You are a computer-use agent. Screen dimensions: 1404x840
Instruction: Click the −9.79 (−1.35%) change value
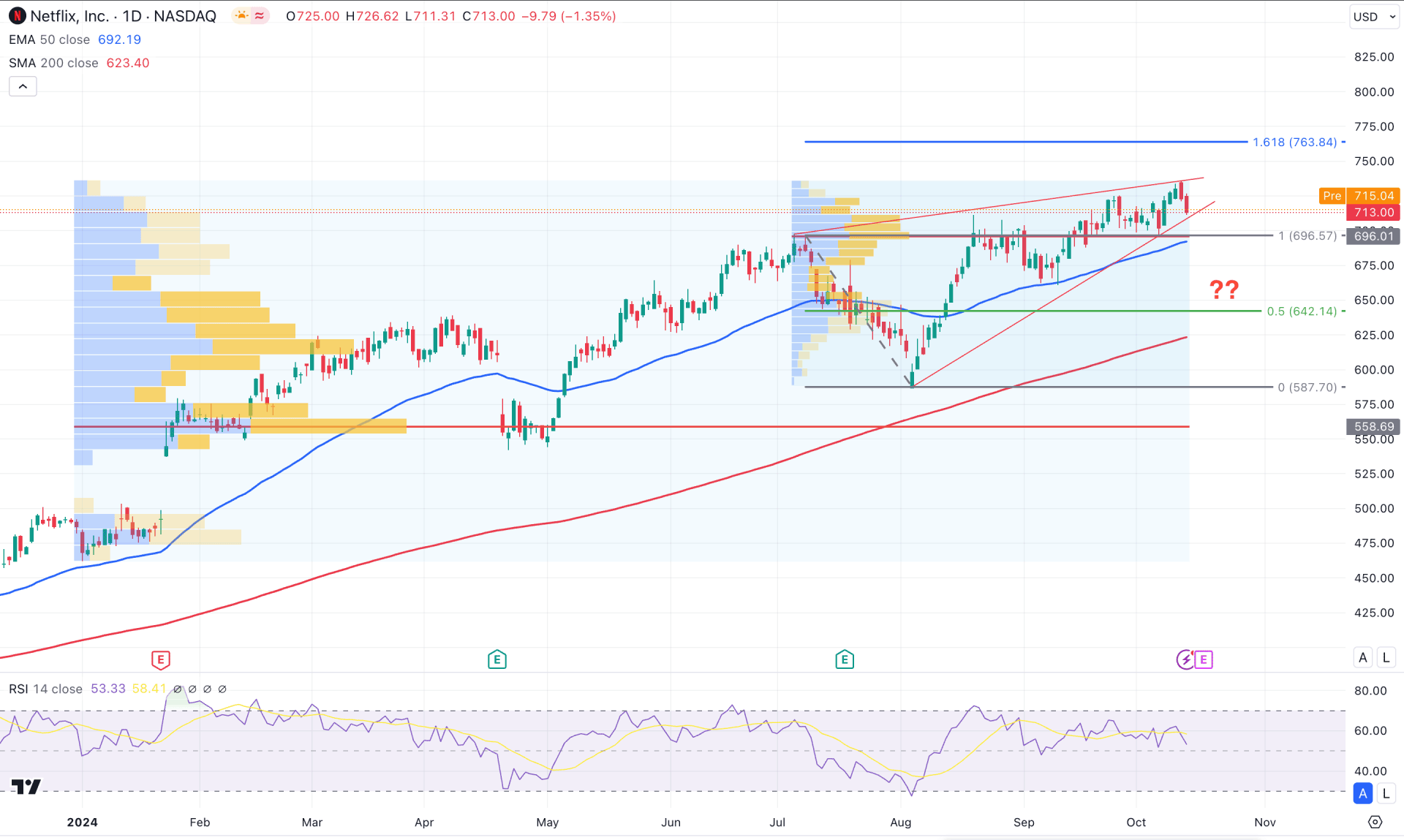[568, 16]
